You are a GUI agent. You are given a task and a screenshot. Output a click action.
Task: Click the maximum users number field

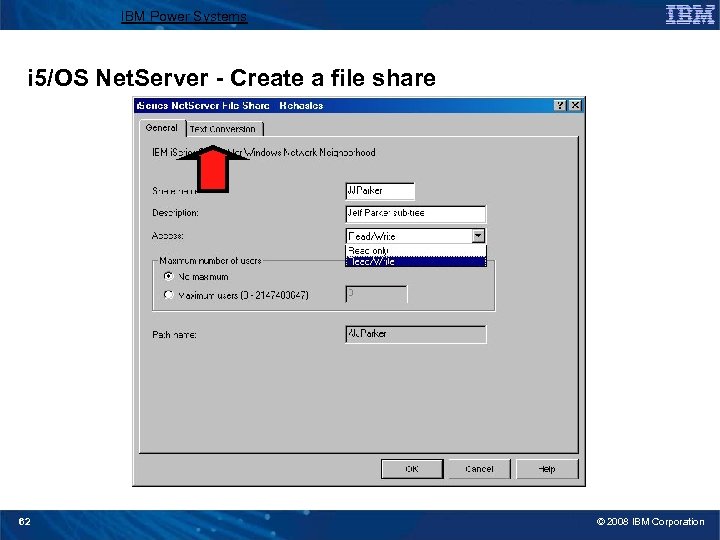[376, 294]
